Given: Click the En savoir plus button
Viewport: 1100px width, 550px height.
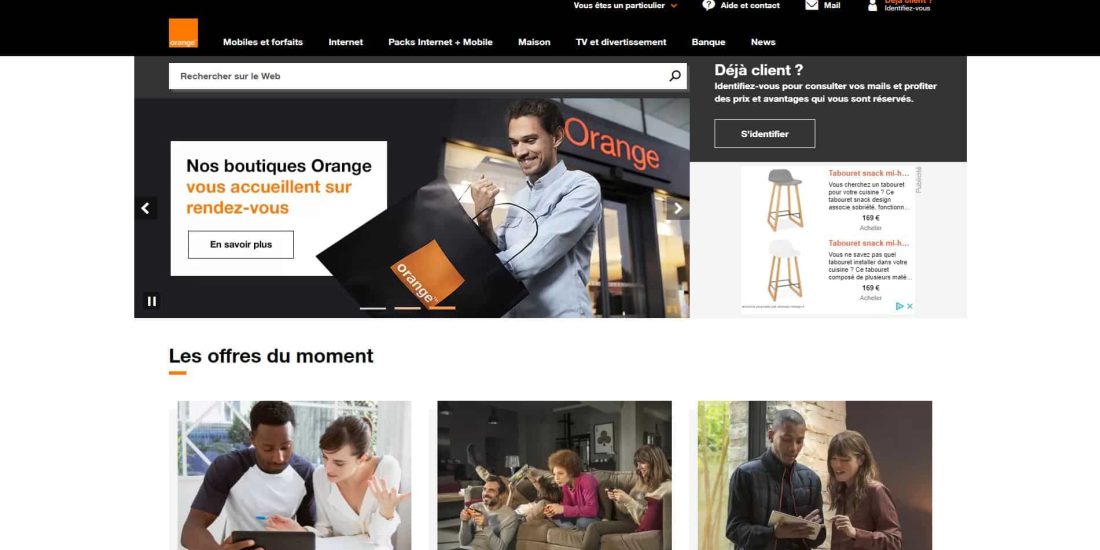Looking at the screenshot, I should (241, 245).
